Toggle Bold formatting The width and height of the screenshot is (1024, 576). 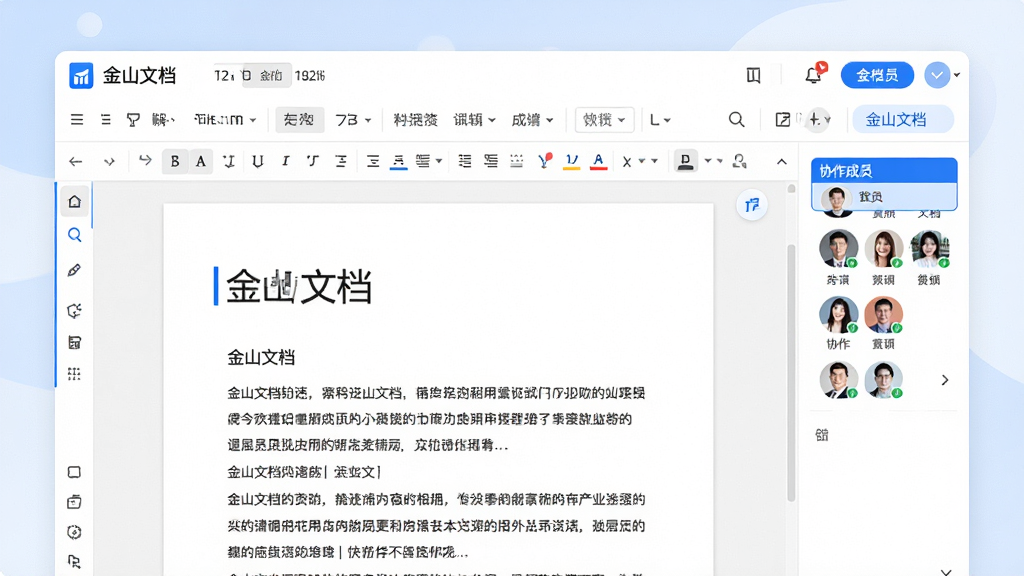175,161
